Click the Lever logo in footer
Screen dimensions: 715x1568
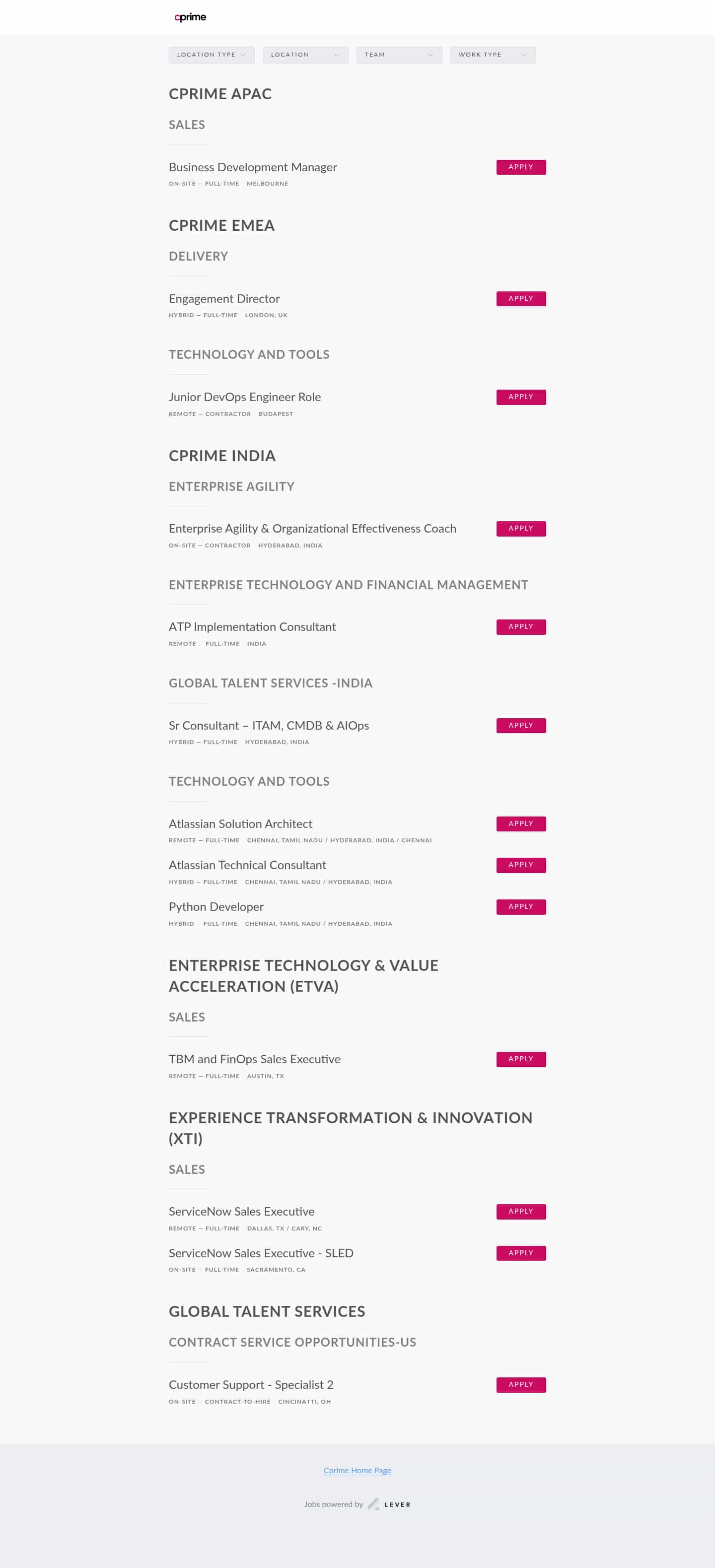[389, 1504]
